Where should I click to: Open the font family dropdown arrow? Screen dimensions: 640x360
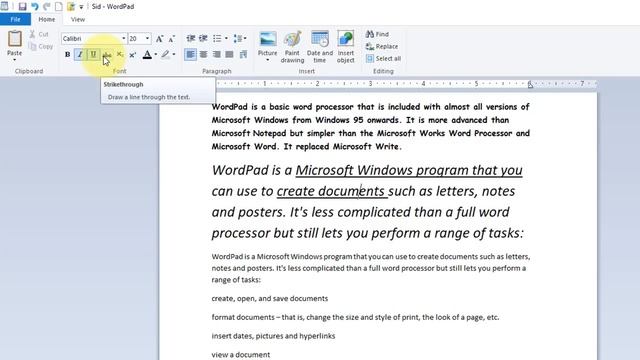tap(124, 38)
